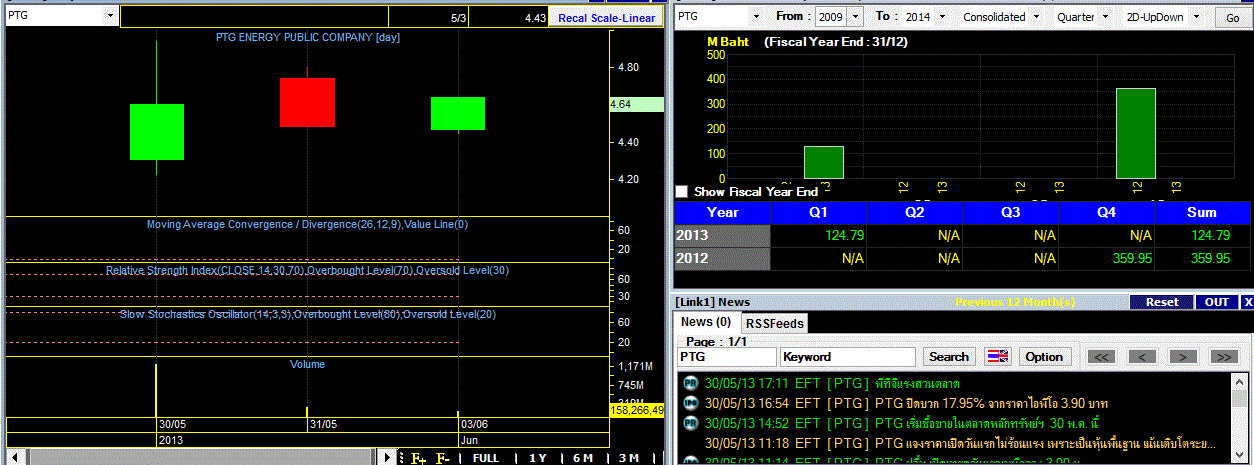The height and width of the screenshot is (465, 1254).
Task: Go to previous news page (<)
Action: (x=1142, y=357)
